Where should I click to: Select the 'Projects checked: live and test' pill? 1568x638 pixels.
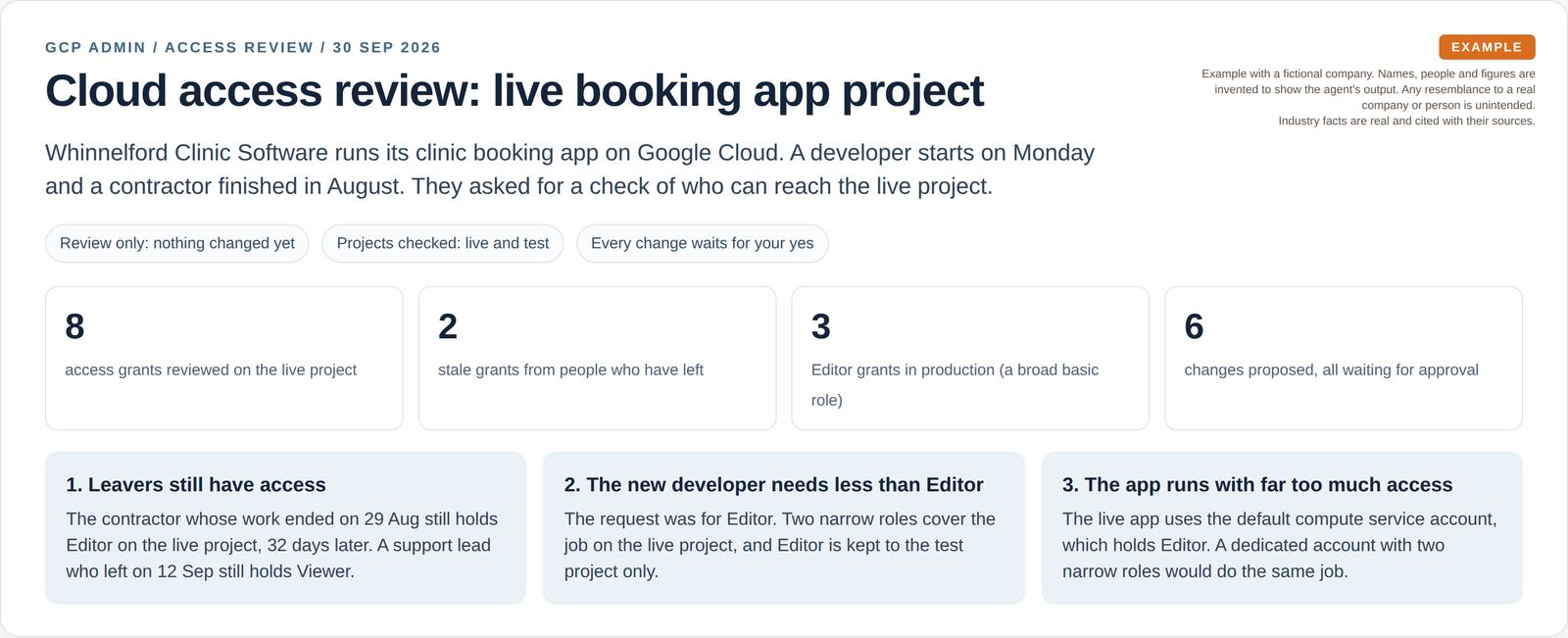pyautogui.click(x=443, y=243)
